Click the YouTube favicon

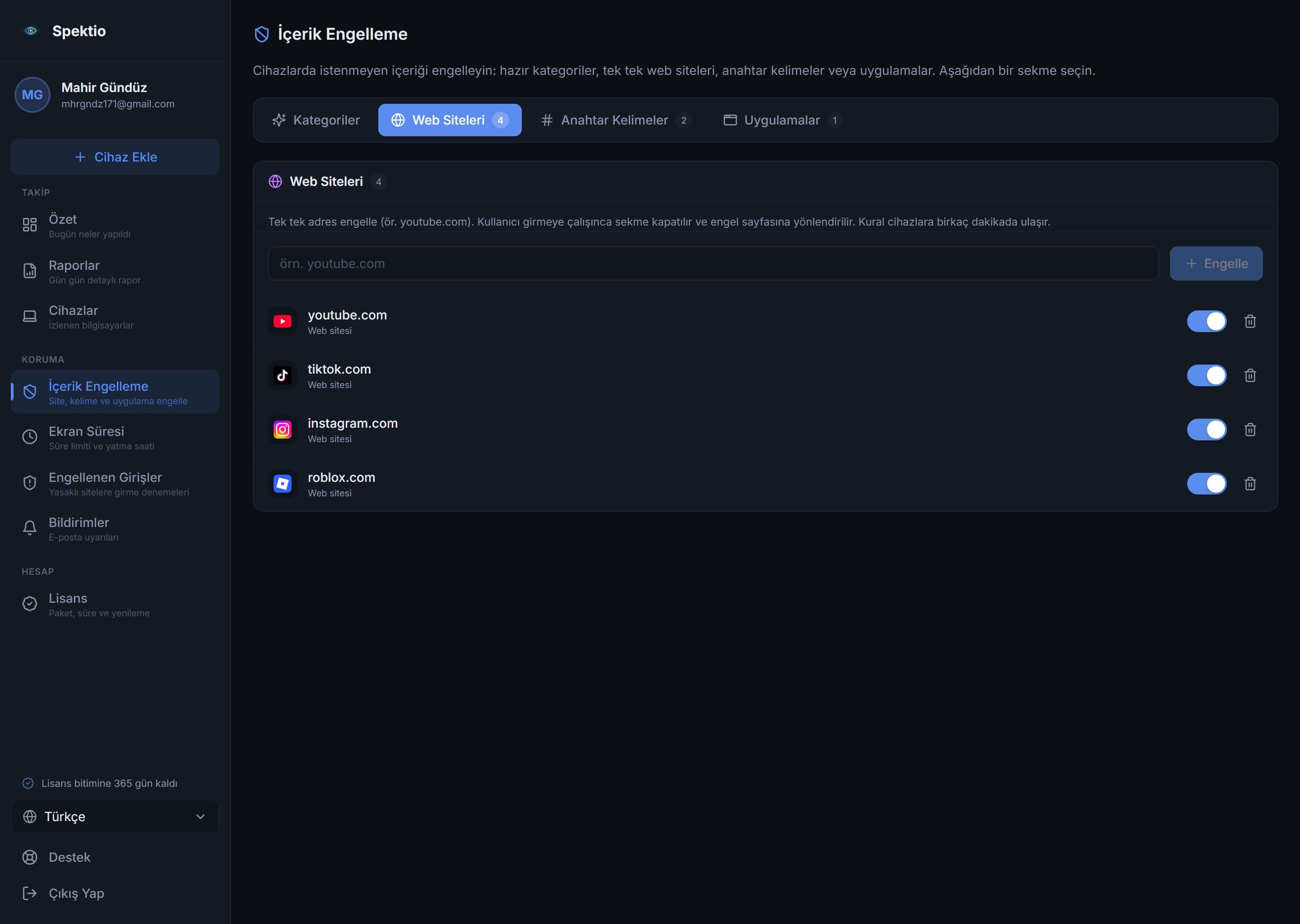point(282,322)
